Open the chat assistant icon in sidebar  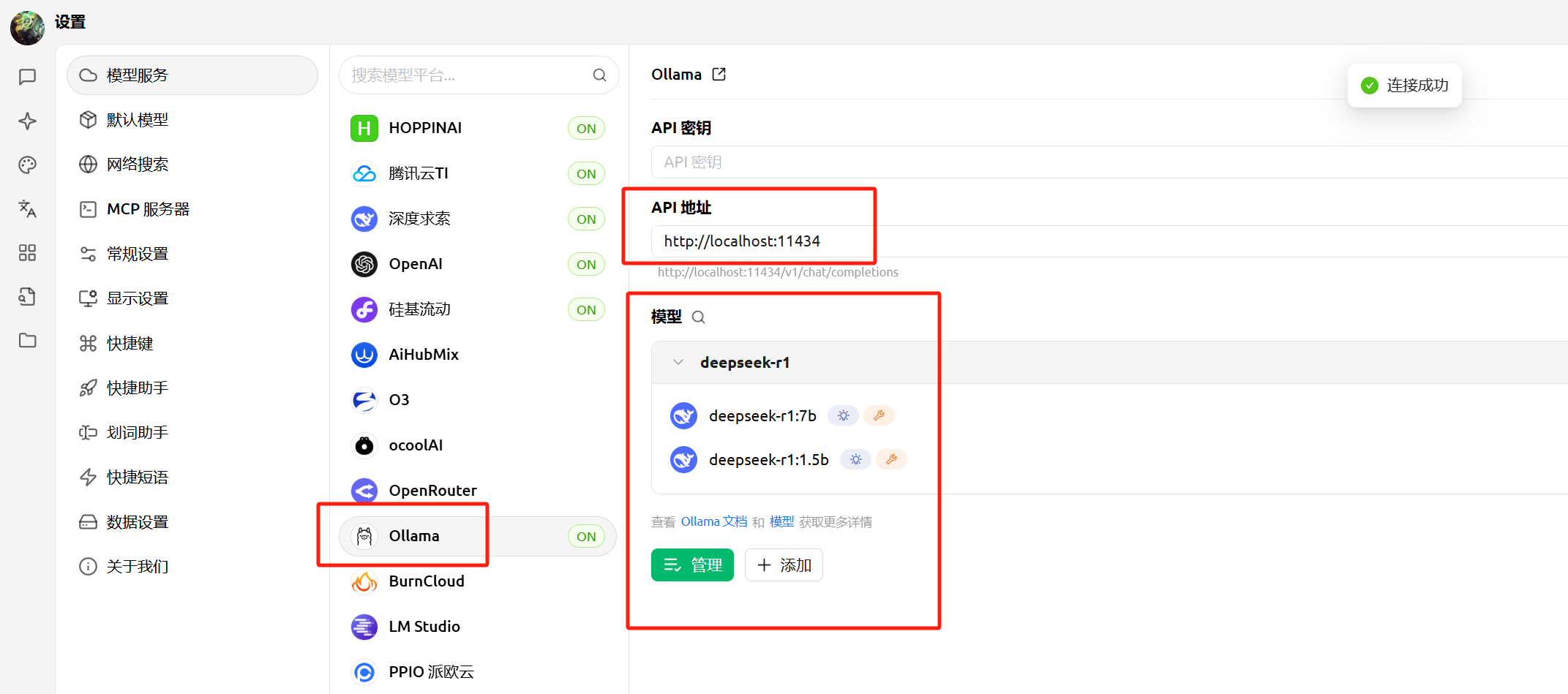[27, 77]
